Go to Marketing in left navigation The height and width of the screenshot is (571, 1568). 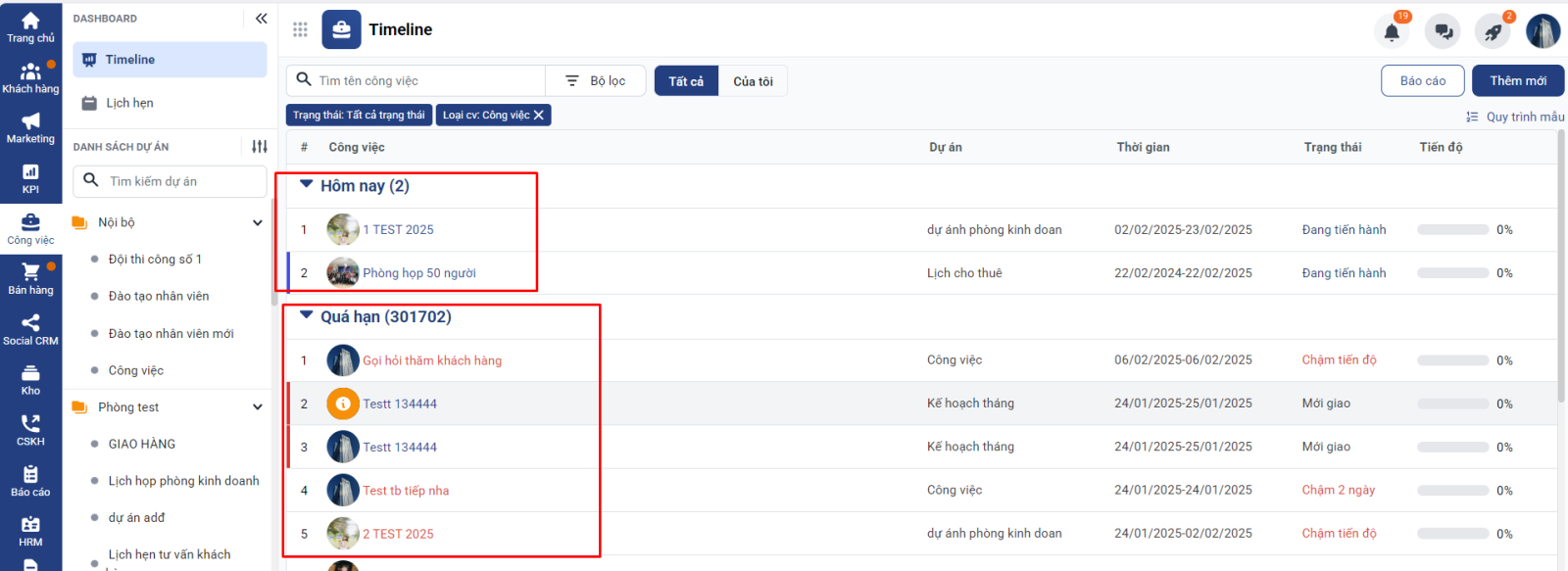(x=30, y=127)
